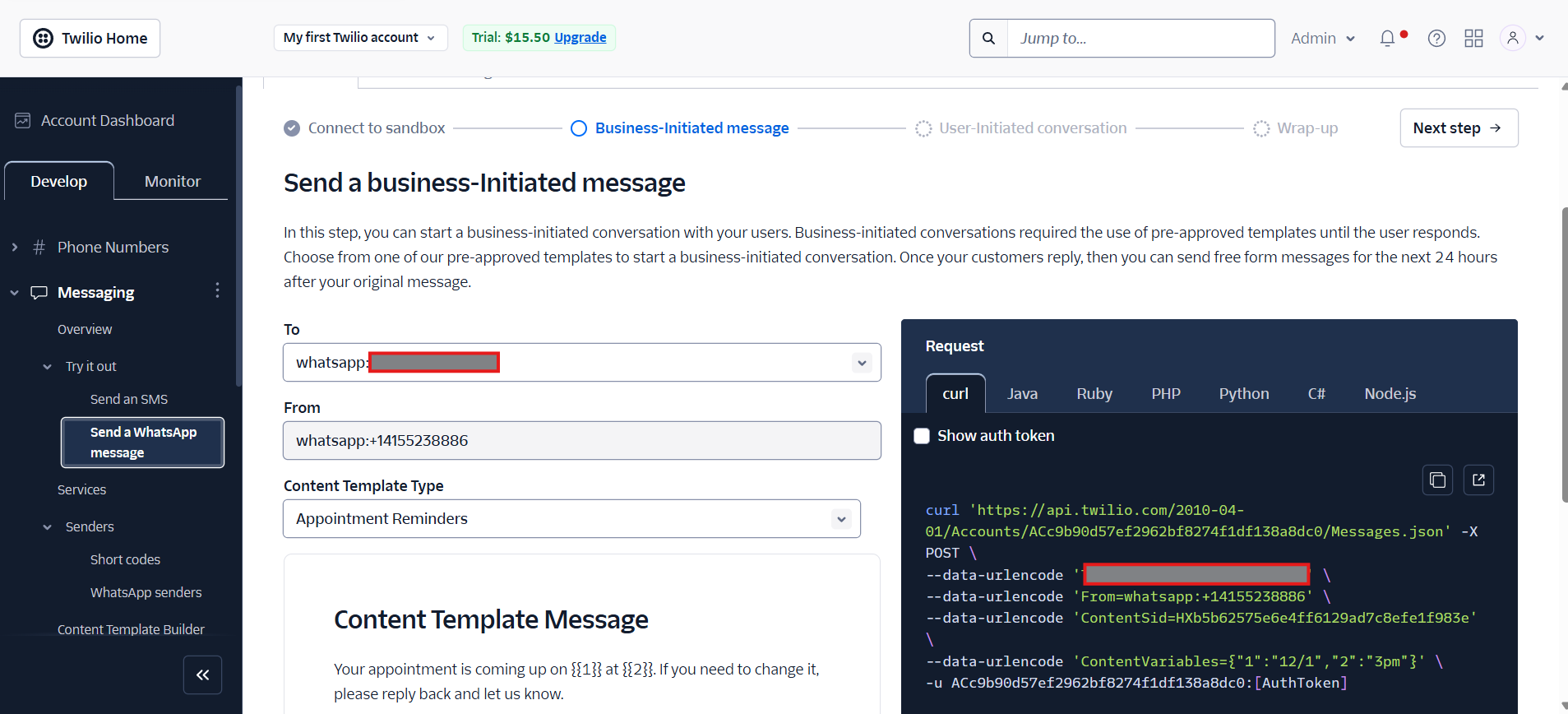
Task: Open Send an SMS page
Action: [x=129, y=399]
